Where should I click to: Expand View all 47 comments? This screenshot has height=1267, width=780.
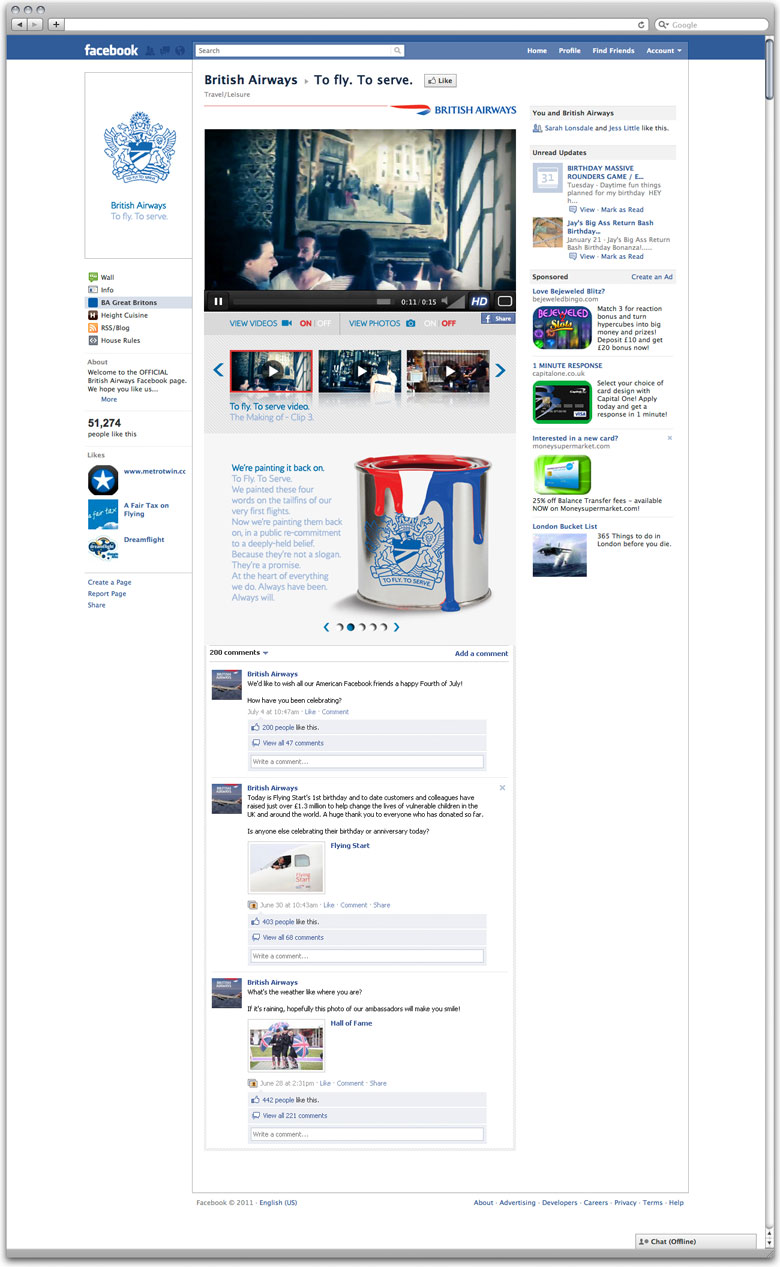[293, 743]
